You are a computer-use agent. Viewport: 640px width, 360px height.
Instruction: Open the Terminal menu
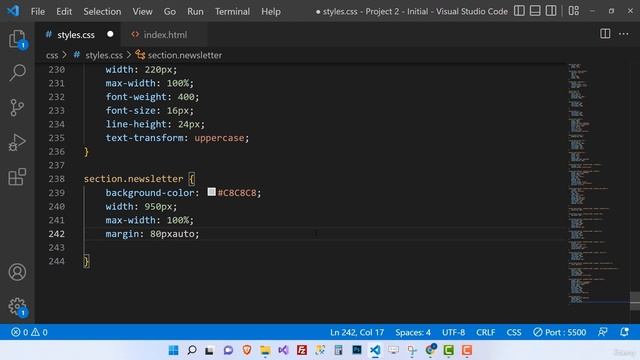(232, 11)
